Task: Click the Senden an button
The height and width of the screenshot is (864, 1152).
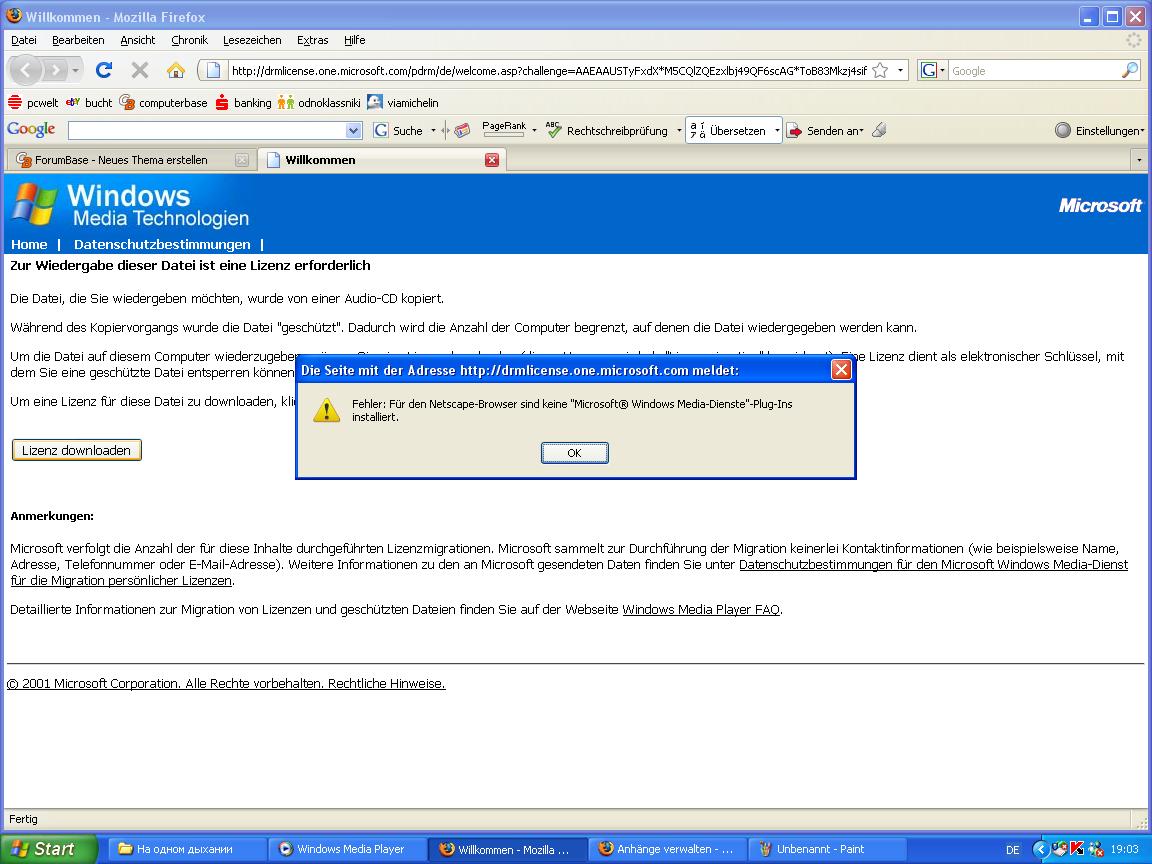Action: click(x=824, y=131)
